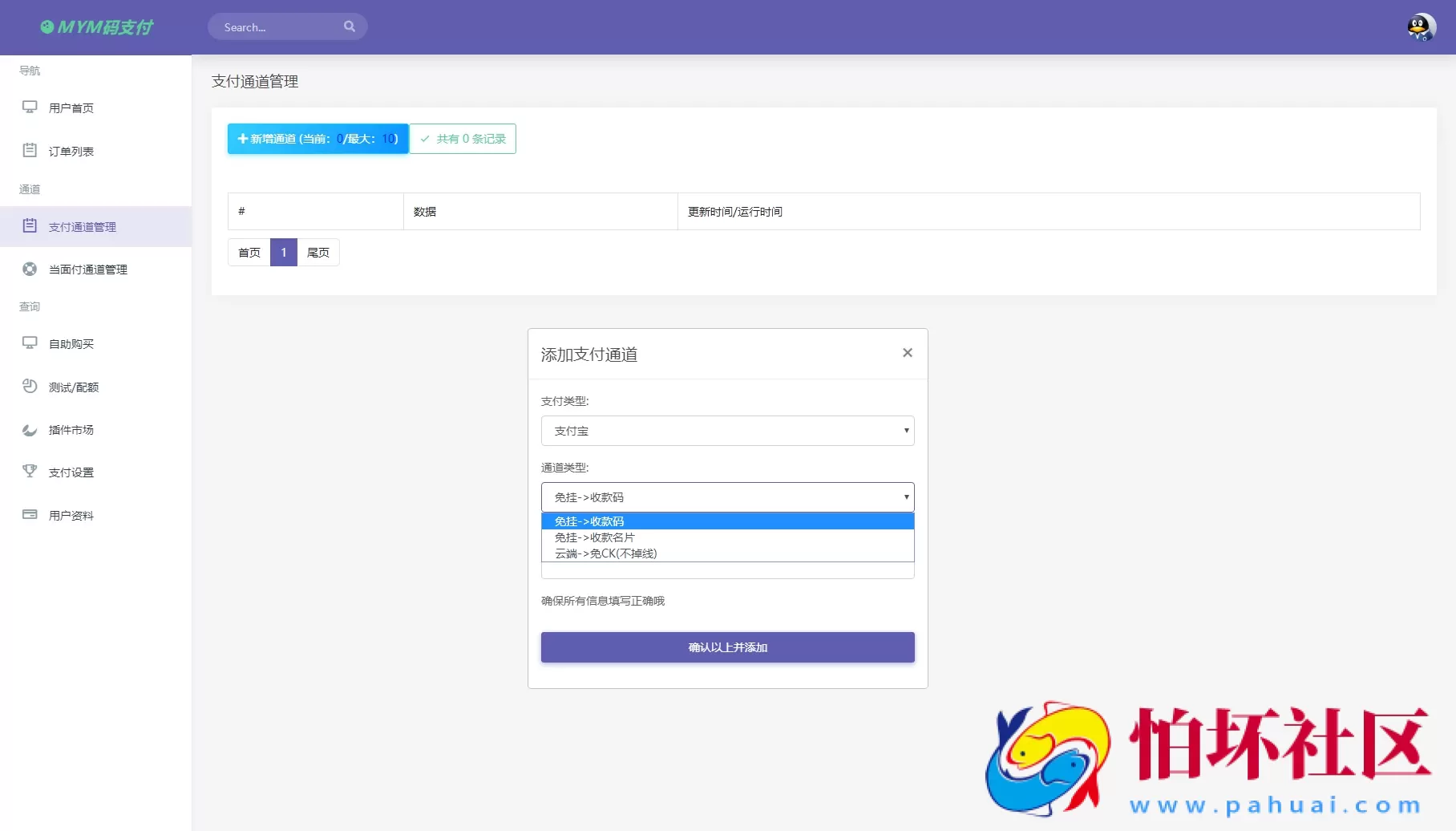The image size is (1456, 831).
Task: Click the 新增通道 button
Action: [x=317, y=138]
